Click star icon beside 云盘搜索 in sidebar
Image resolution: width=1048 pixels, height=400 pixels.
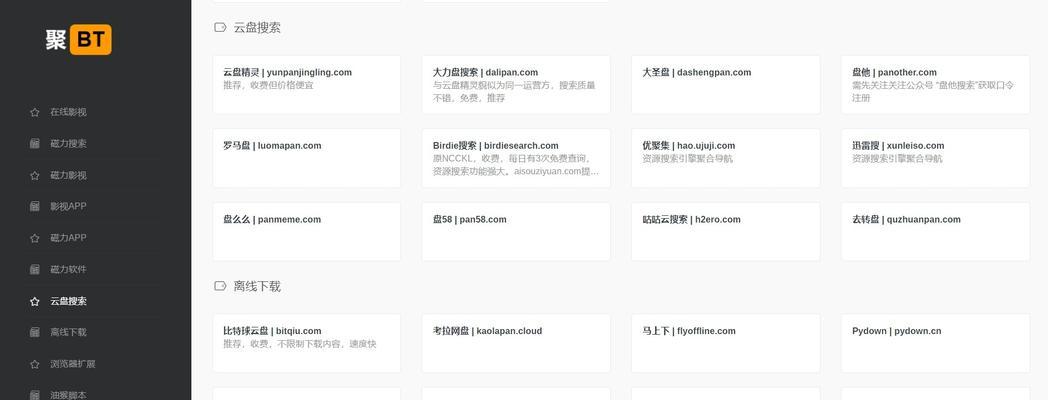point(35,302)
